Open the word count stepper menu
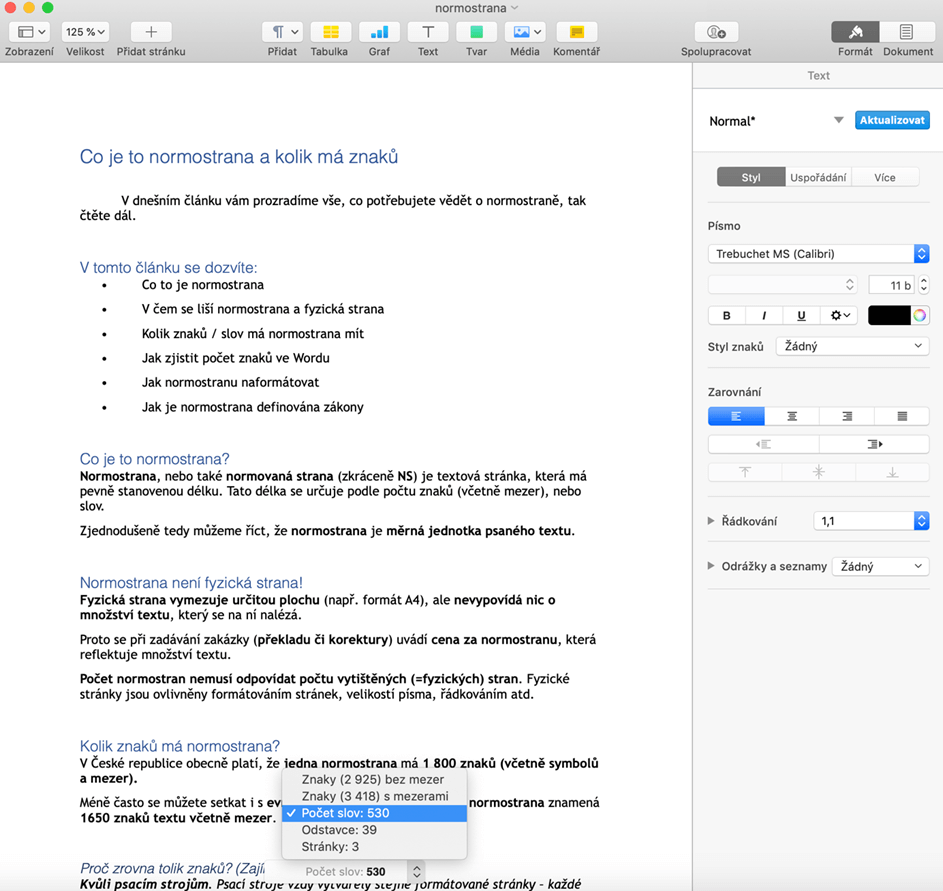Screen dimensions: 943x891 (x=416, y=871)
